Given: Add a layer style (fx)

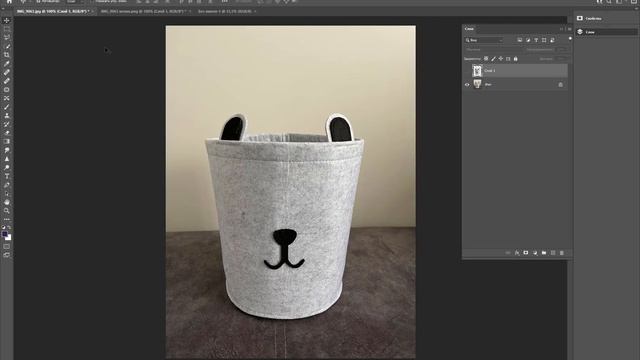Looking at the screenshot, I should pos(517,253).
